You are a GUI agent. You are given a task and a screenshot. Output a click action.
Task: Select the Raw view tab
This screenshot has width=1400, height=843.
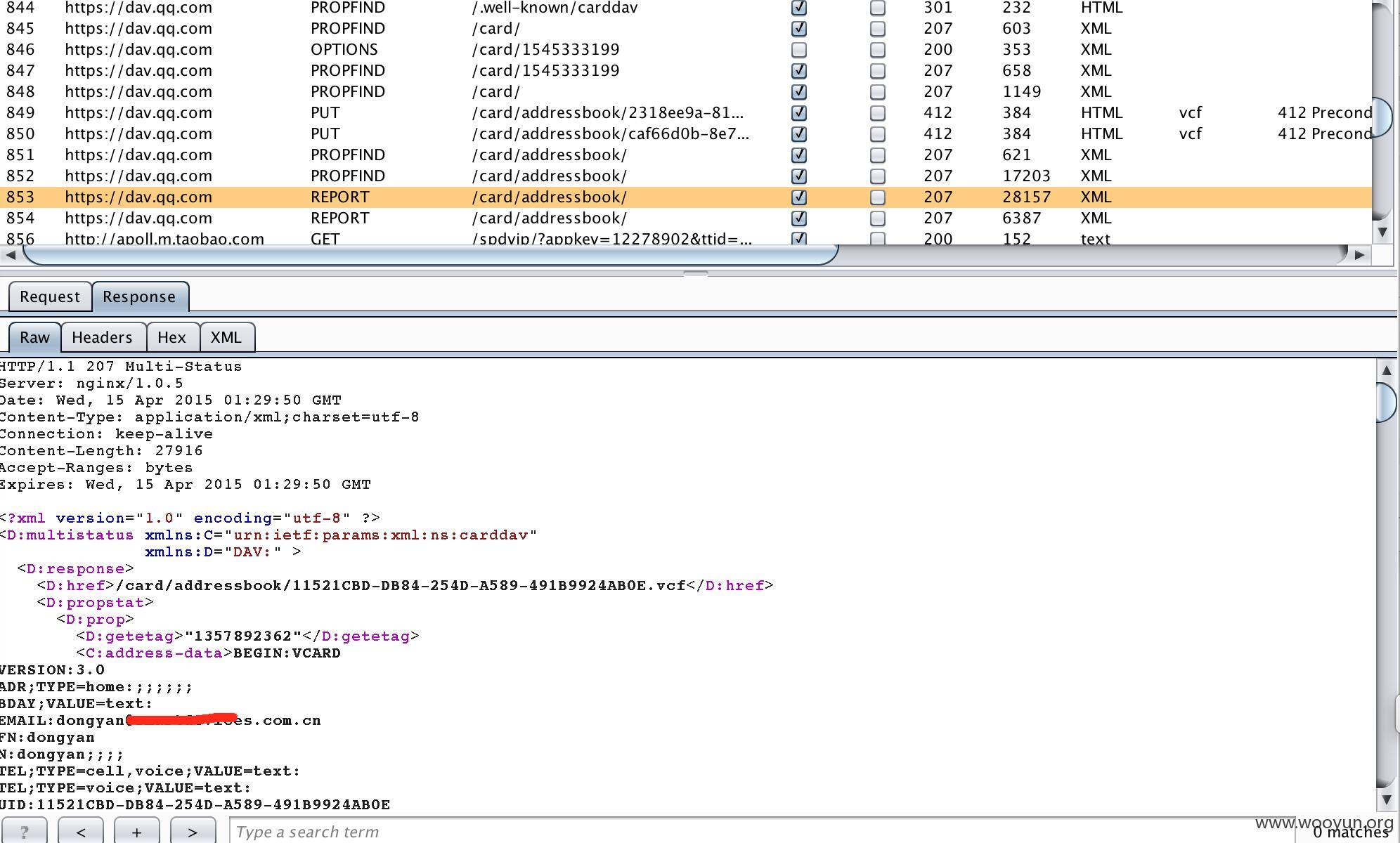click(34, 337)
